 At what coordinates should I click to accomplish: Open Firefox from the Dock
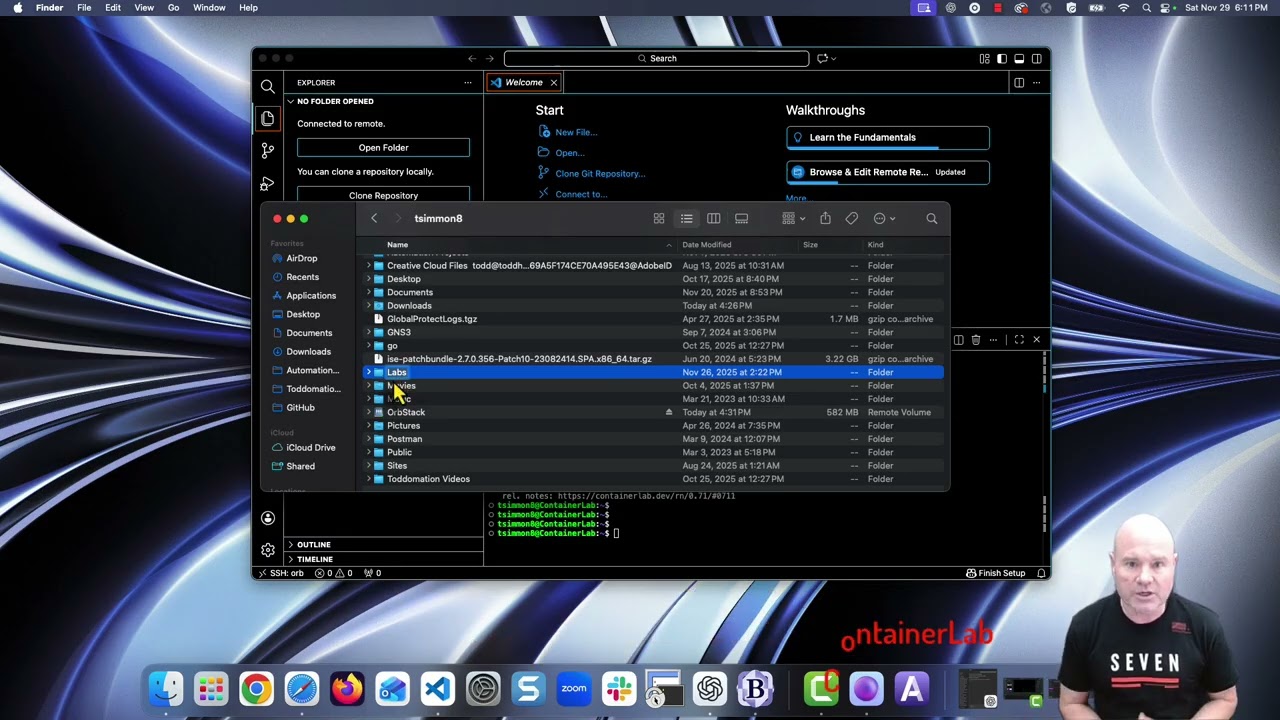tap(347, 689)
